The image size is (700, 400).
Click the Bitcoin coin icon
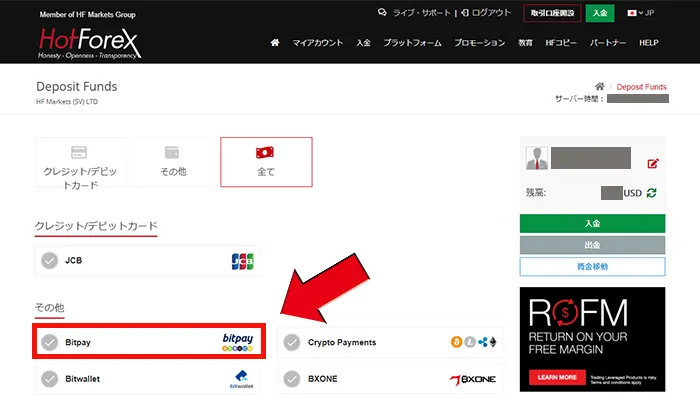pyautogui.click(x=456, y=342)
